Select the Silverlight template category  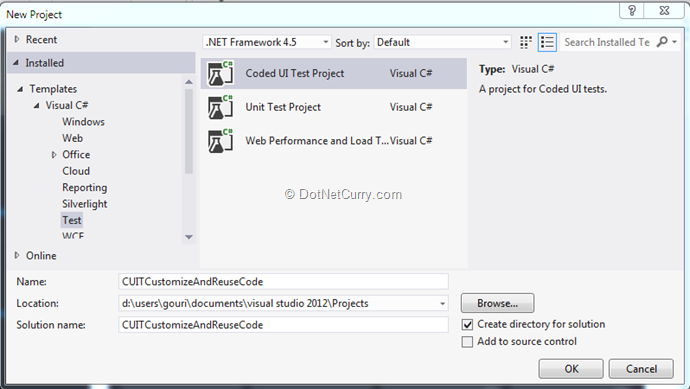point(84,204)
